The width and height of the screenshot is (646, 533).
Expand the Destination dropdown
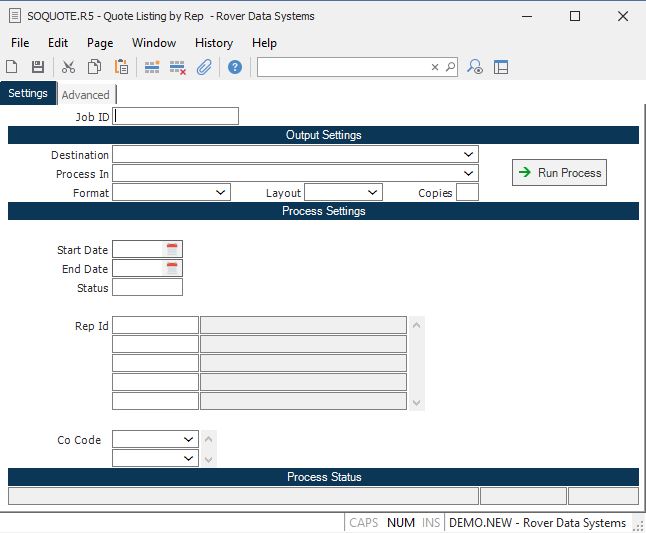pos(469,155)
